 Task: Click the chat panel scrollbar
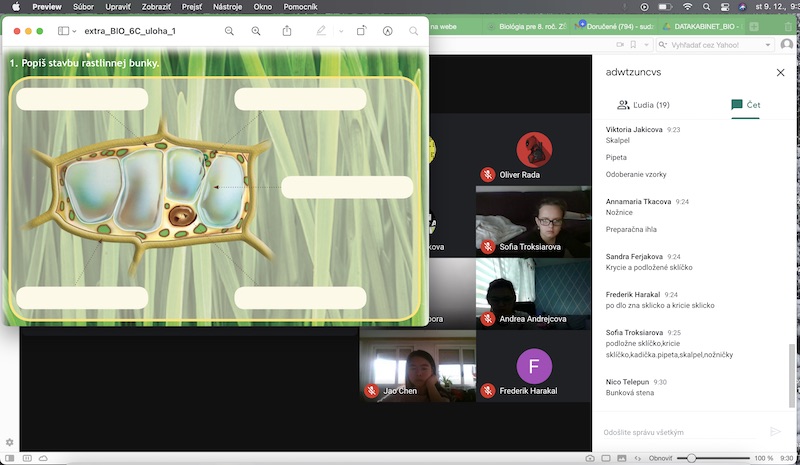point(791,375)
